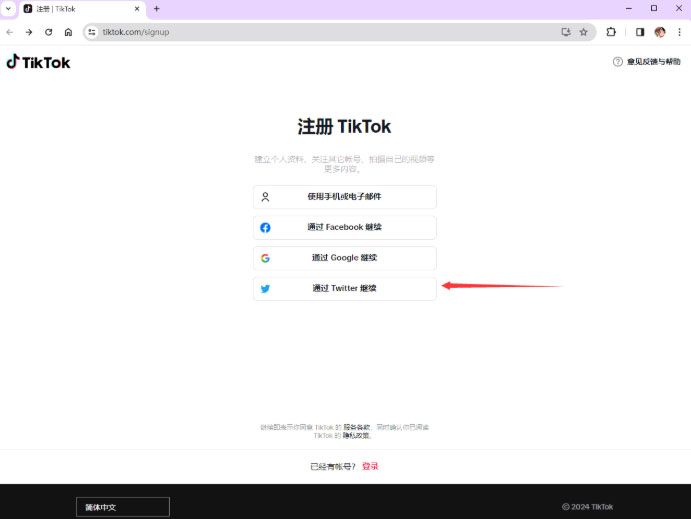Screen dimensions: 691x519
Task: Click the browser home button
Action: coord(68,32)
